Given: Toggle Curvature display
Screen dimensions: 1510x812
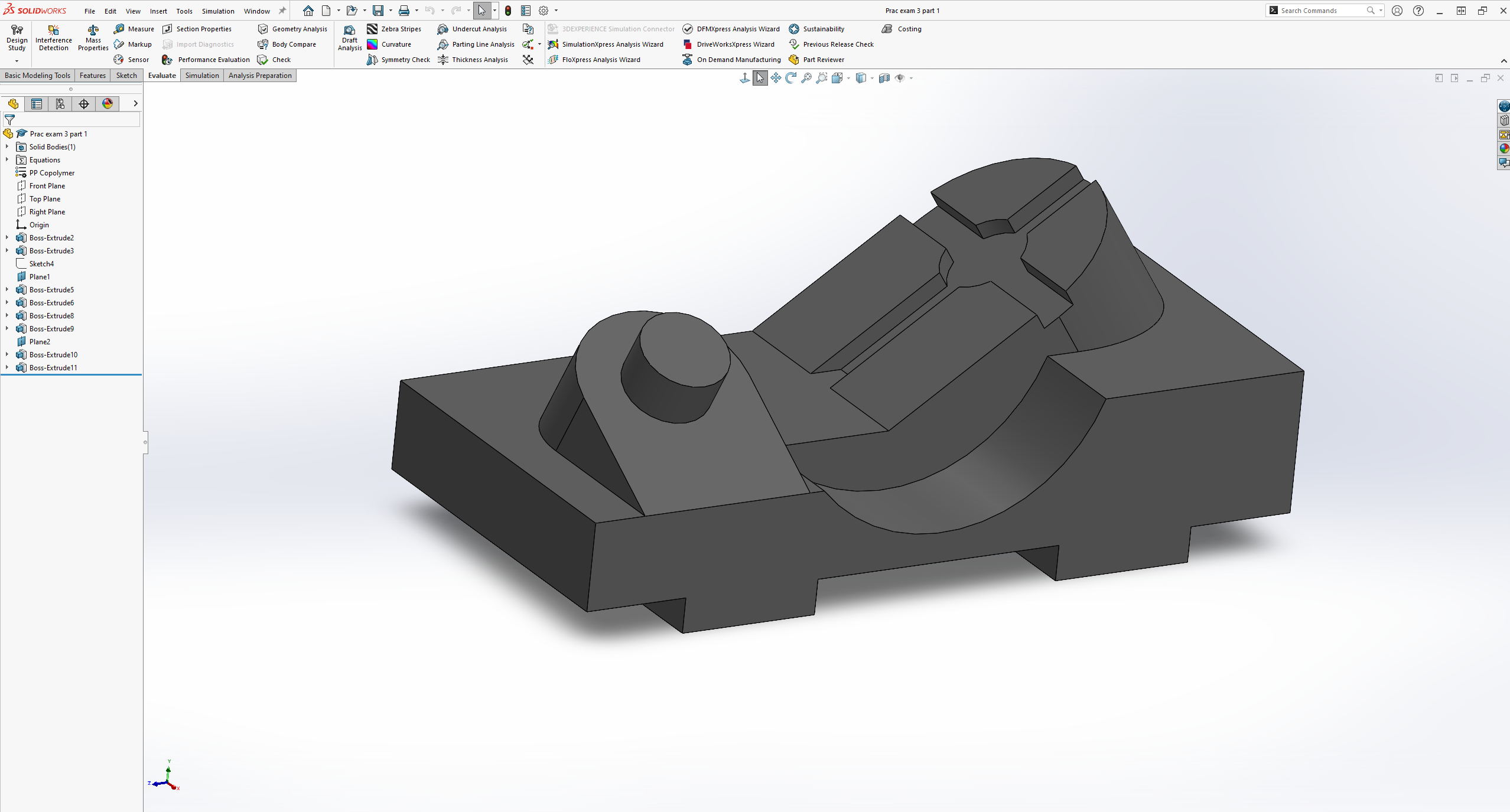Looking at the screenshot, I should point(389,44).
